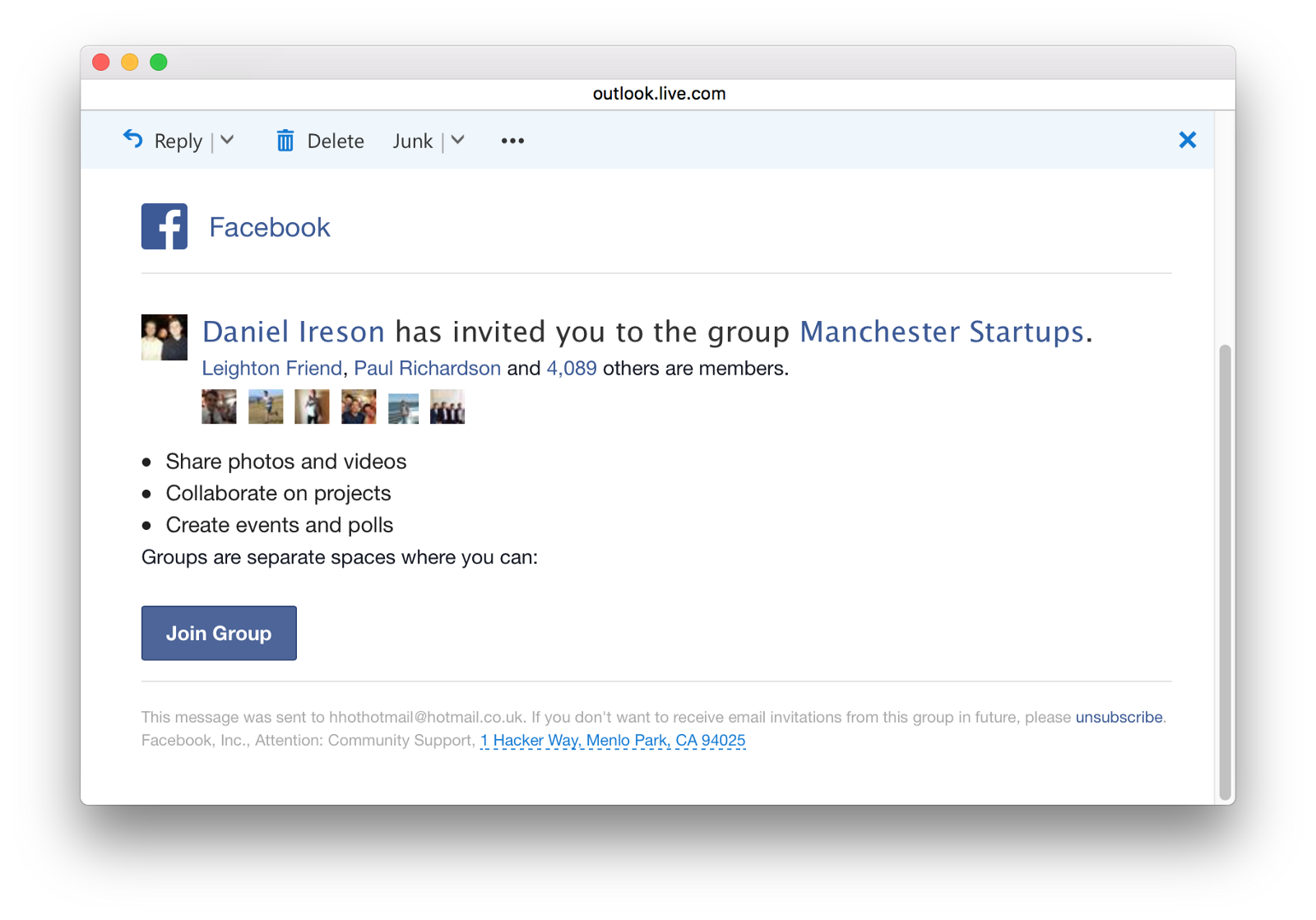Click Daniel Ireson's profile photo
This screenshot has width=1316, height=920.
(x=164, y=337)
